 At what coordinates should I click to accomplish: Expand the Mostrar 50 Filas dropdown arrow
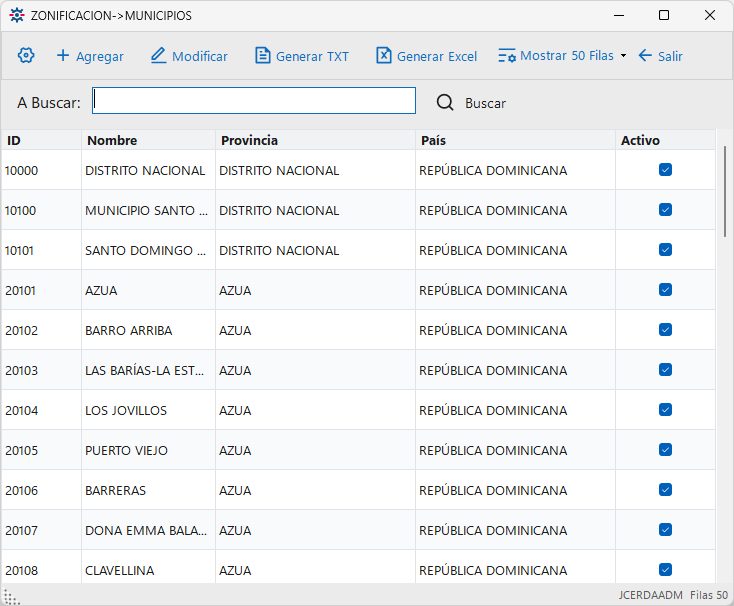[x=623, y=56]
